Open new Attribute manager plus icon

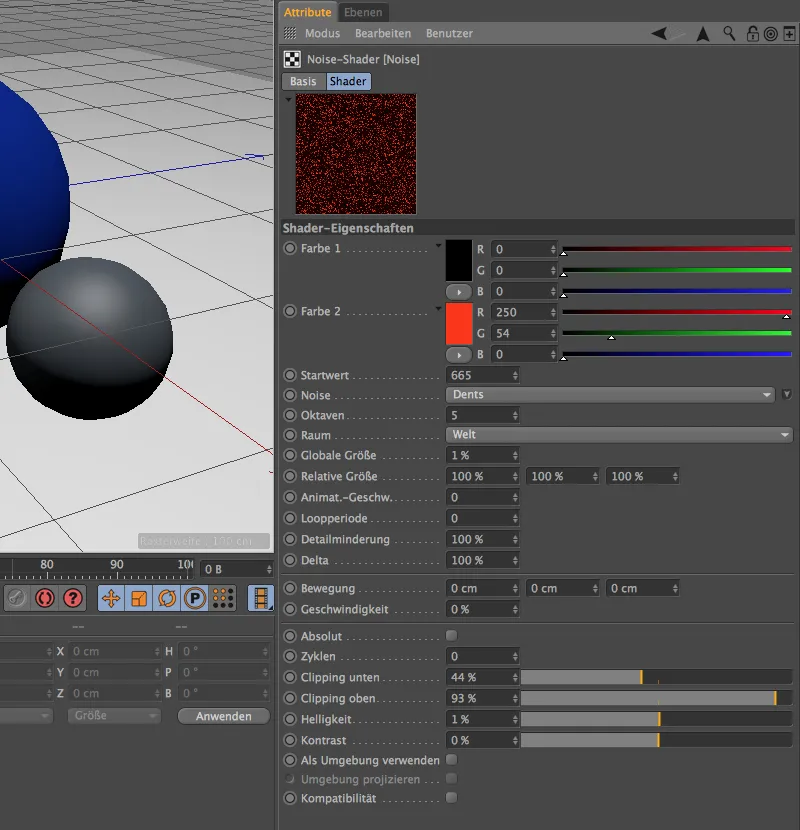789,34
